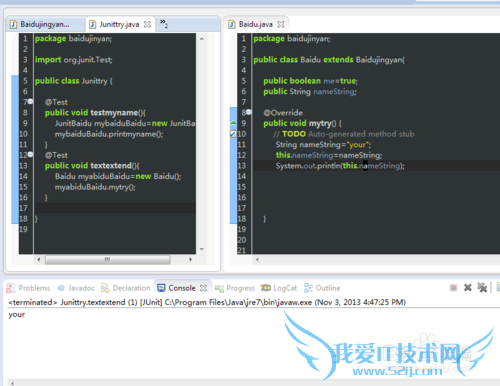Click the Outline tab icon
The height and width of the screenshot is (386, 500).
(x=308, y=288)
